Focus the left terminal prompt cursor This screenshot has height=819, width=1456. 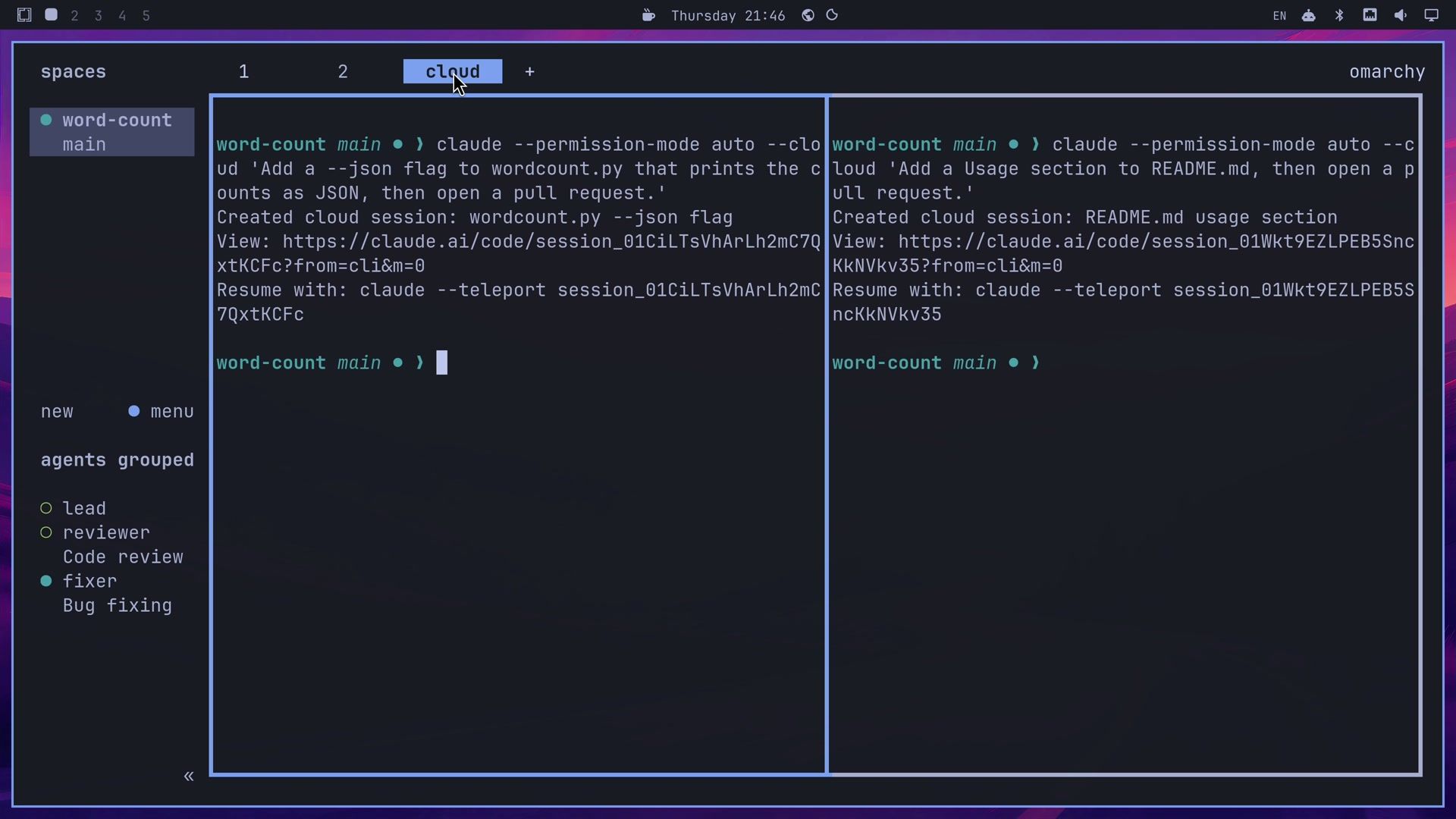(442, 362)
